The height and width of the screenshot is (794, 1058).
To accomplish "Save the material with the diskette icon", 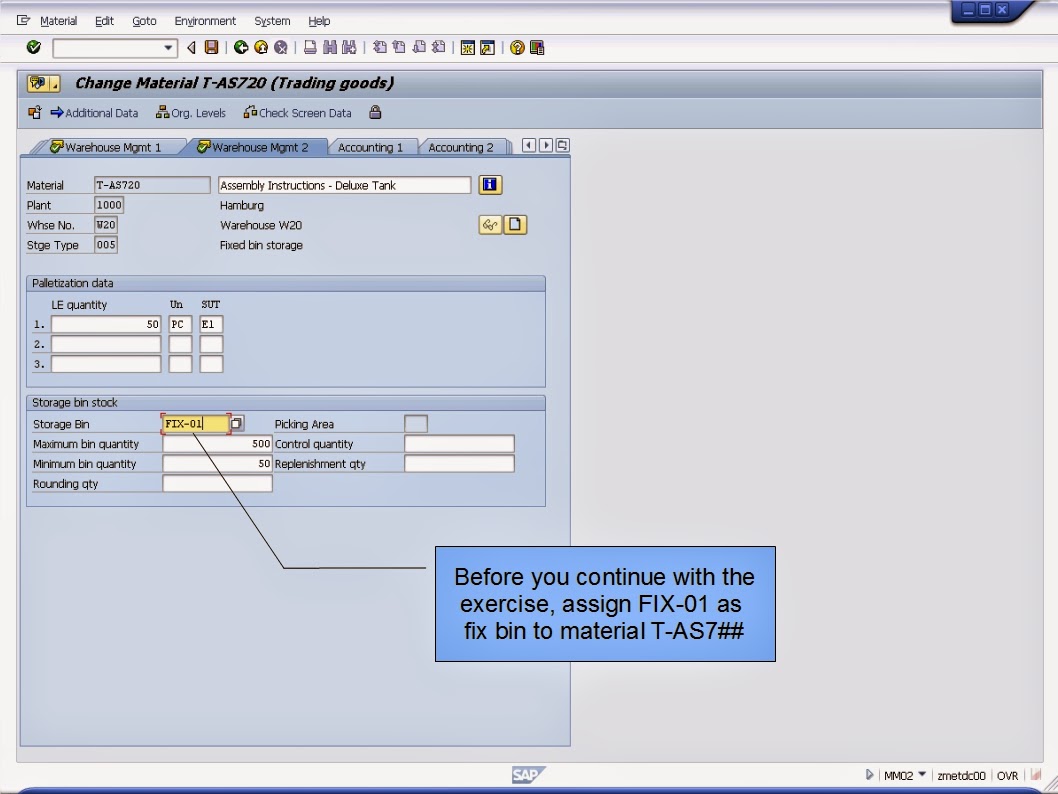I will [x=211, y=47].
